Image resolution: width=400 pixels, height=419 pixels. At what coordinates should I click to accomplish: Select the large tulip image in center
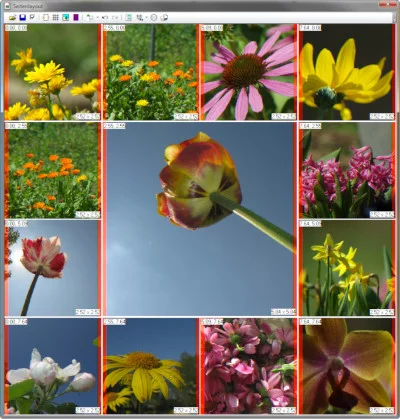point(200,219)
